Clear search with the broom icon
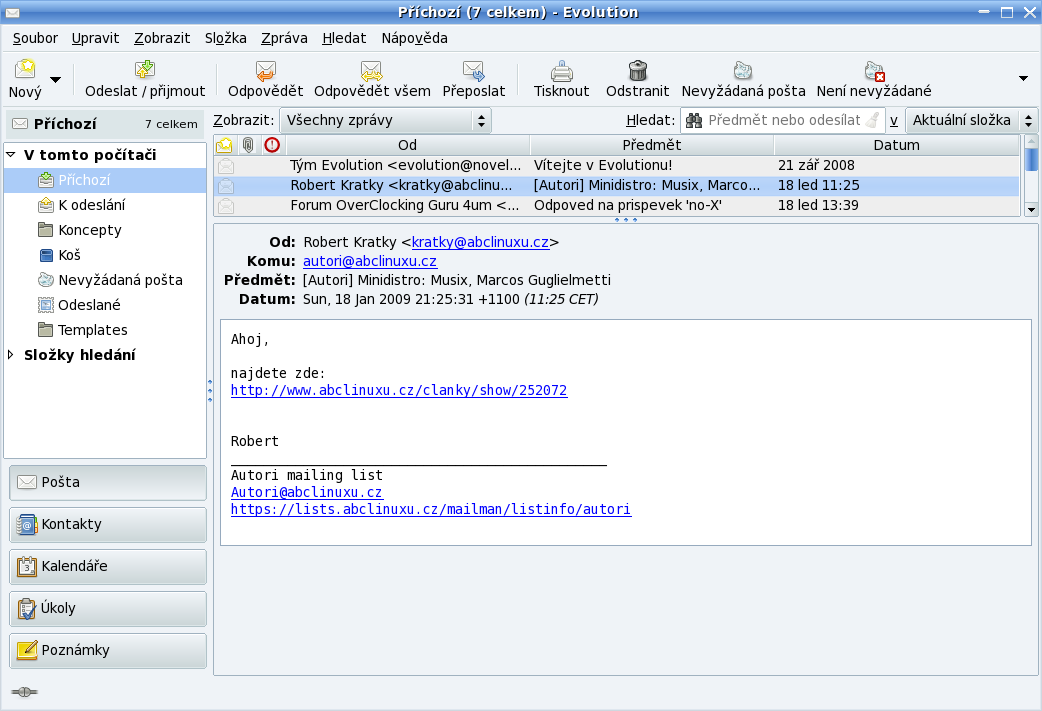 873,120
